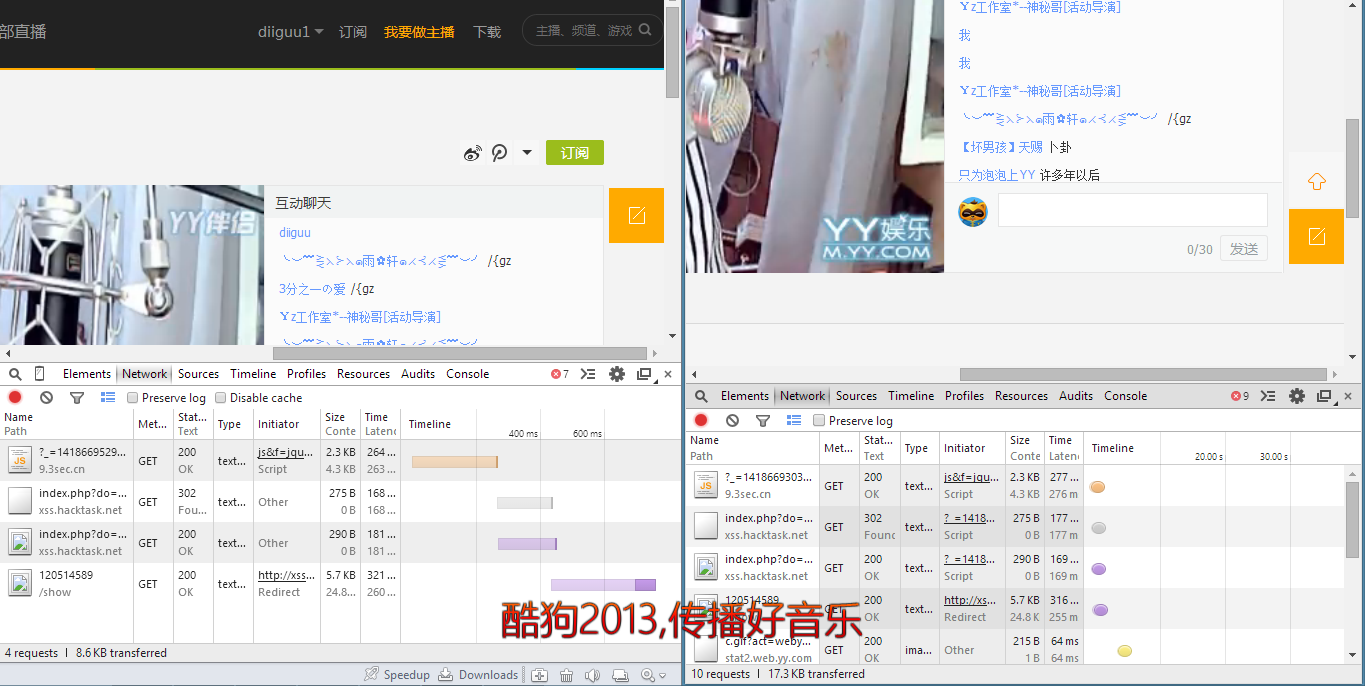This screenshot has width=1365, height=686.
Task: Click the red record button in left Network panel
Action: tap(15, 397)
